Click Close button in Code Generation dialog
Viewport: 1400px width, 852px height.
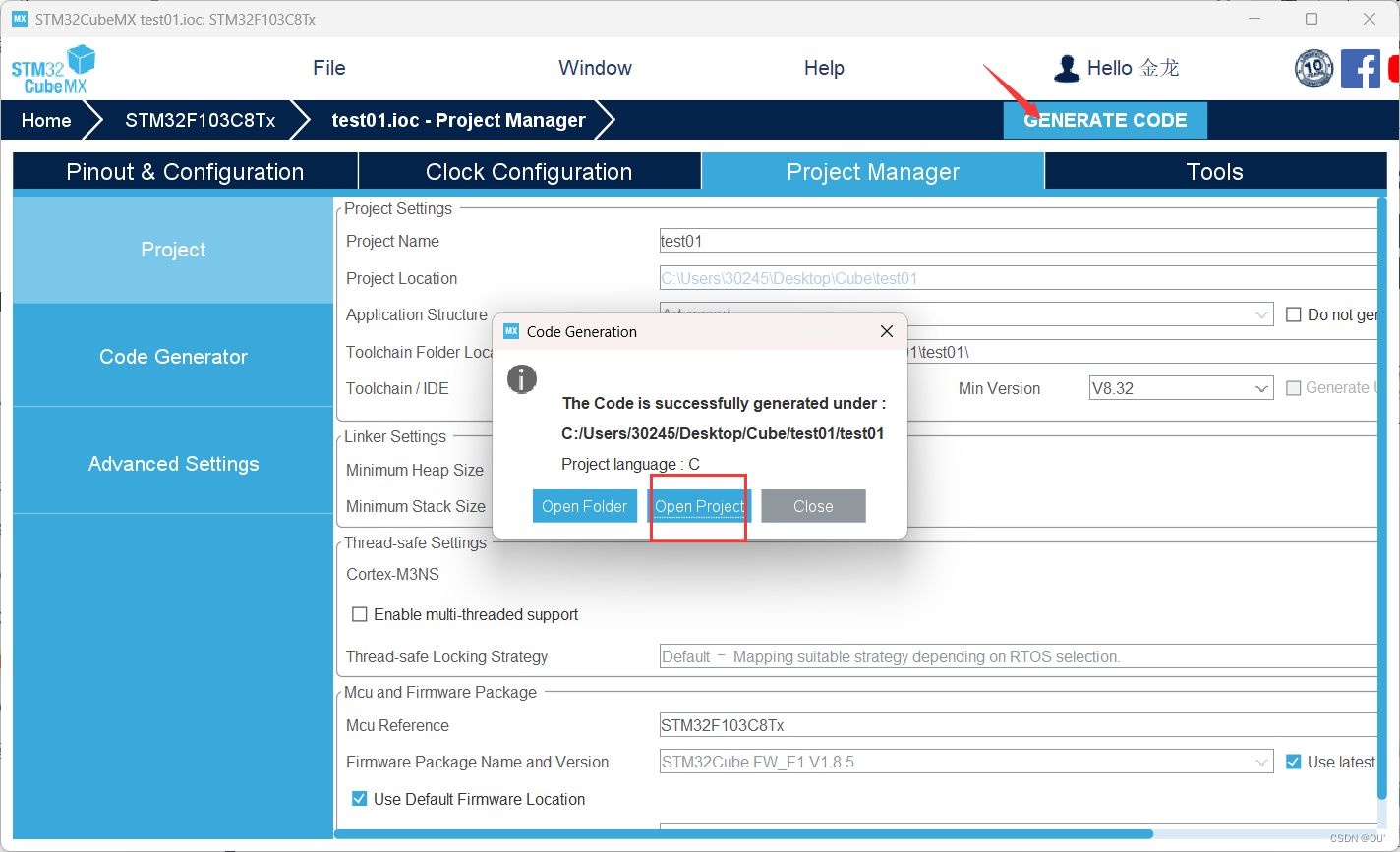tap(813, 506)
